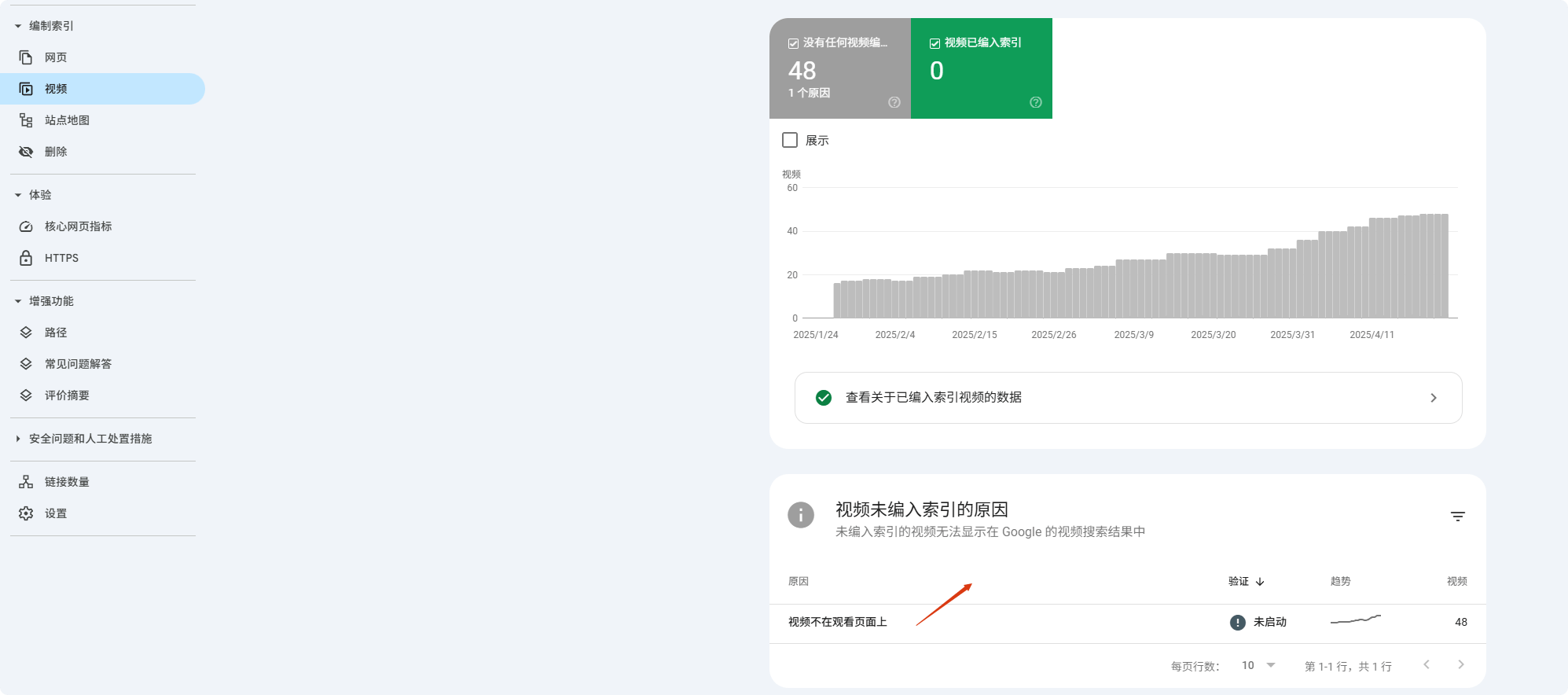Click the 未启动 validation status text
This screenshot has height=695, width=1568.
(x=1270, y=622)
